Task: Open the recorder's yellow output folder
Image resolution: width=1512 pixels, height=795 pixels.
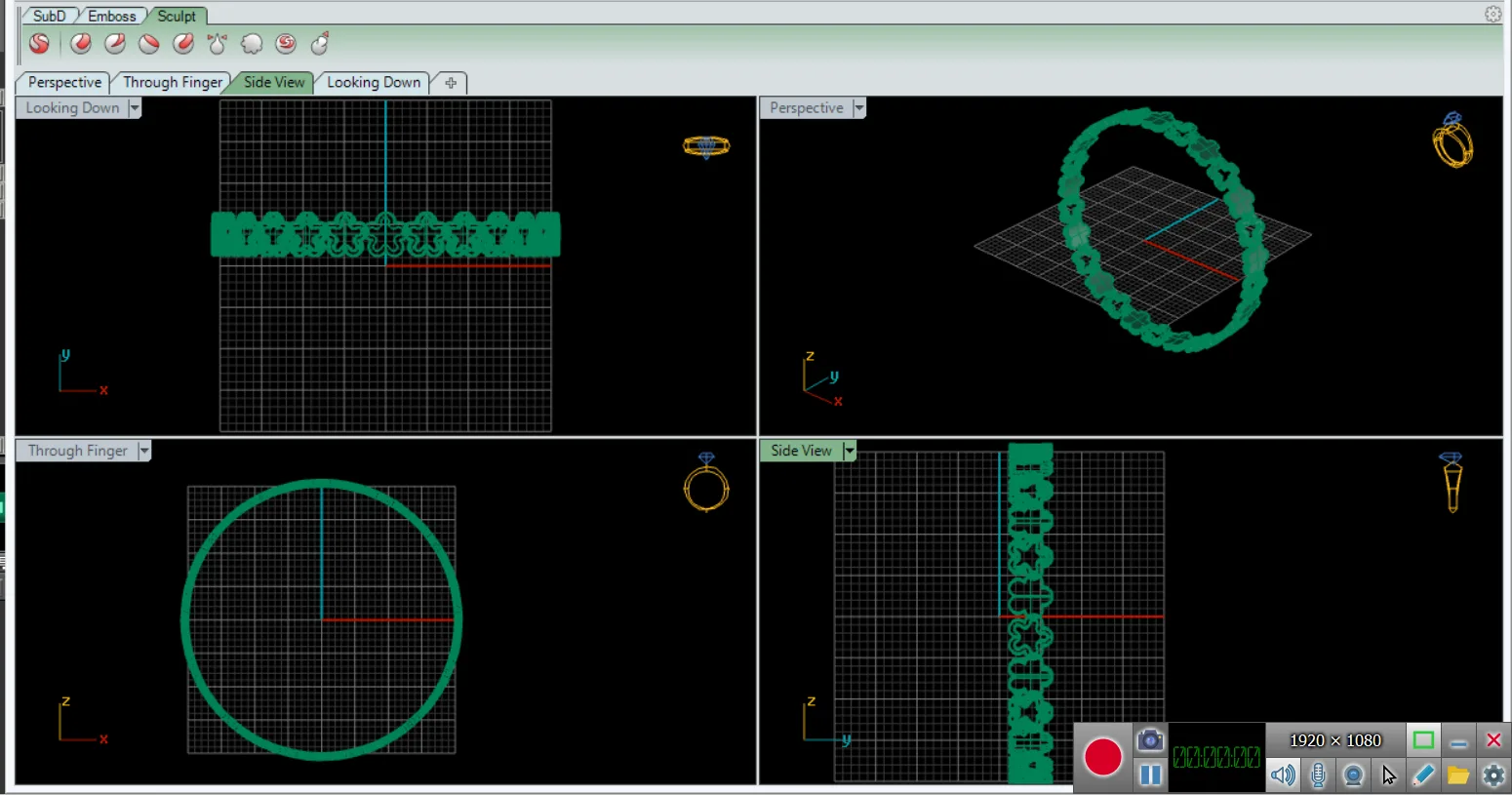Action: 1458,775
